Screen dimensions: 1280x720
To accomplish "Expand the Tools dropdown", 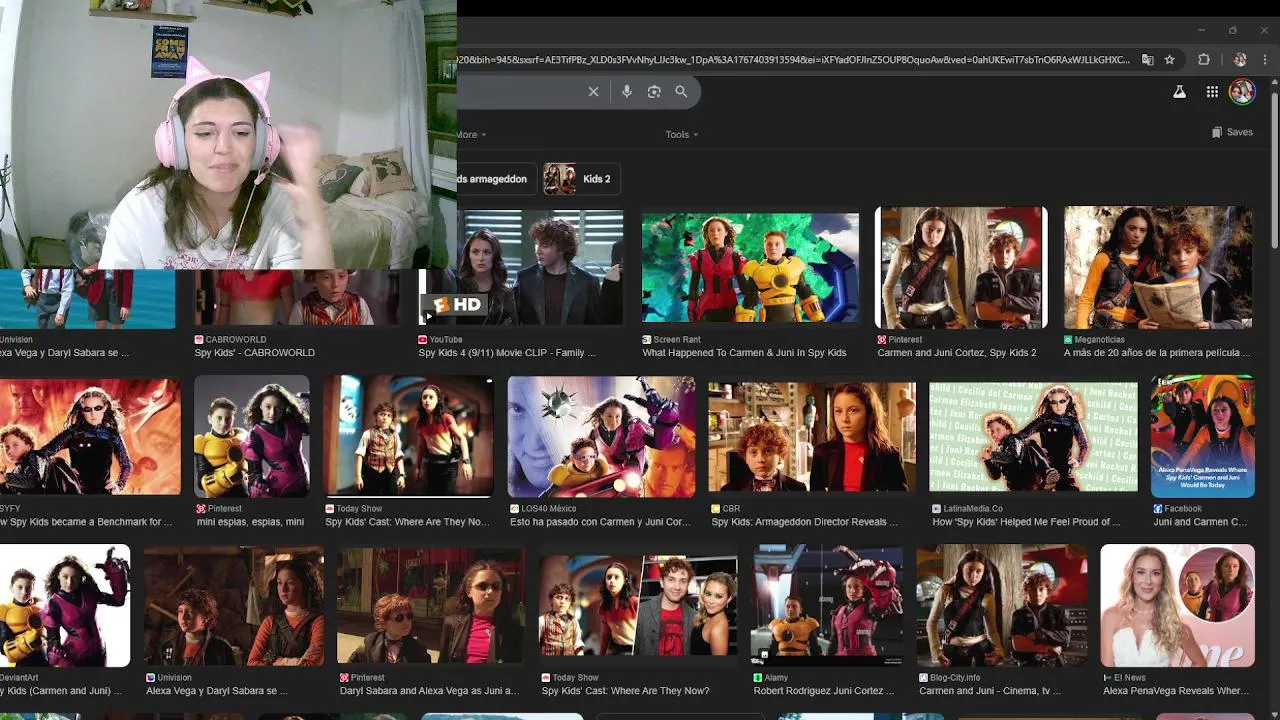I will point(682,134).
